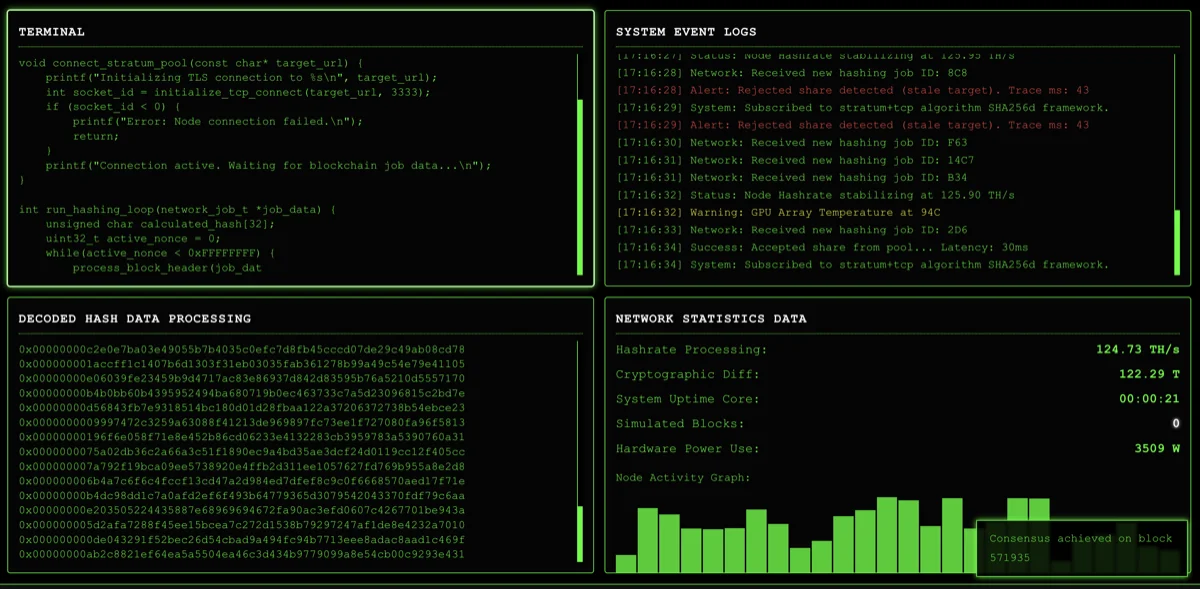Click the 'Hashrate Processing:' label

[x=692, y=350]
